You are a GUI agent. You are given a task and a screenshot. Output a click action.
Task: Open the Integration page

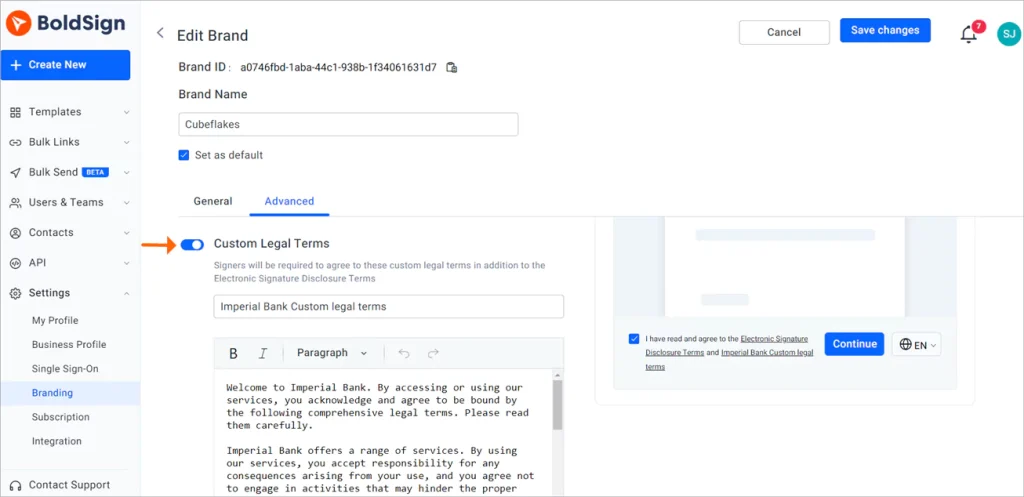tap(57, 441)
